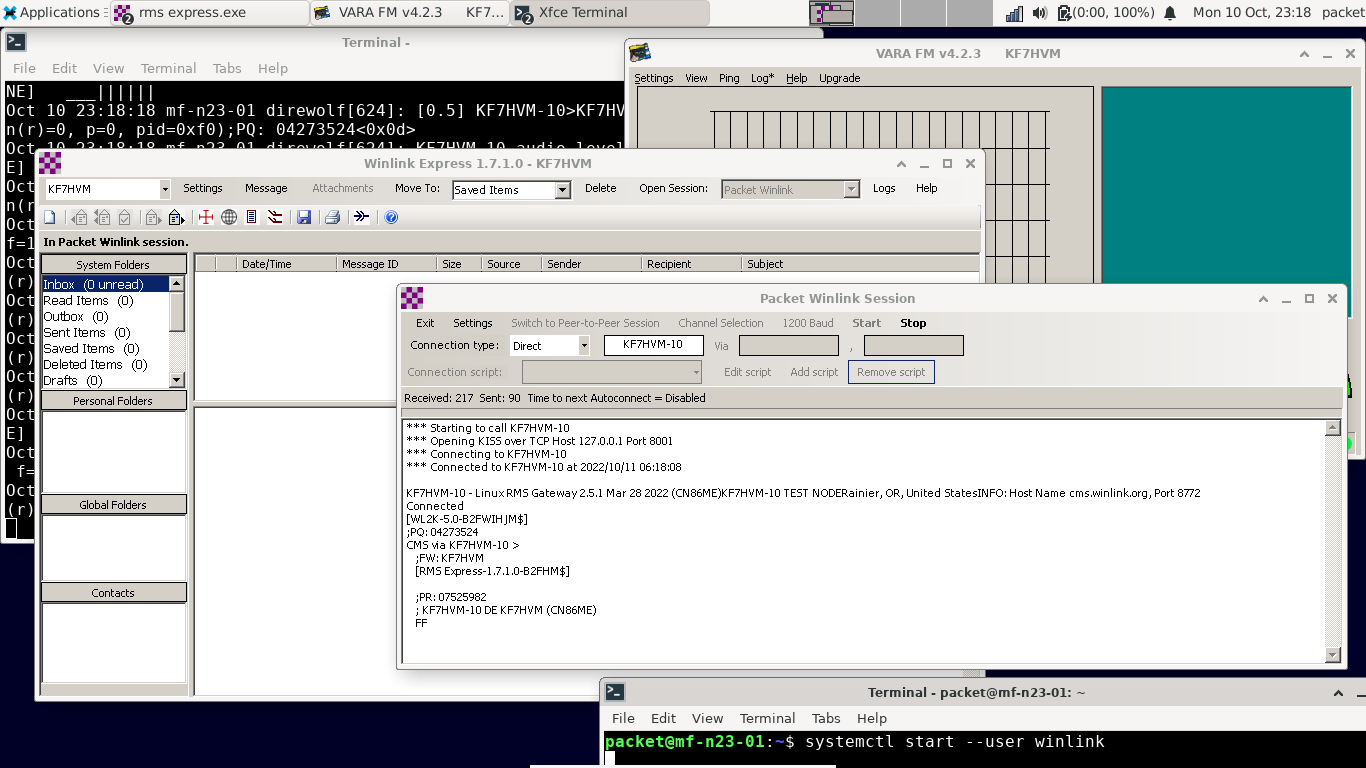
Task: Click the workspace switcher thumbnail in panel
Action: [831, 13]
